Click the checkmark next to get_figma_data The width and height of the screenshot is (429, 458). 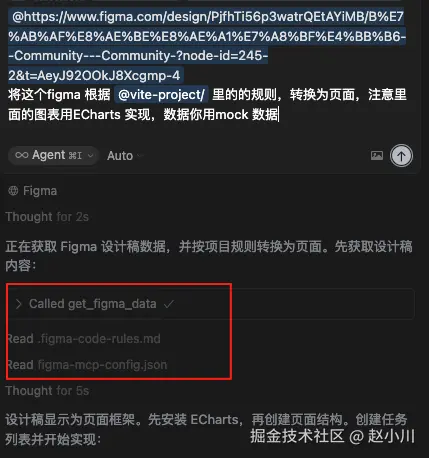(x=169, y=304)
